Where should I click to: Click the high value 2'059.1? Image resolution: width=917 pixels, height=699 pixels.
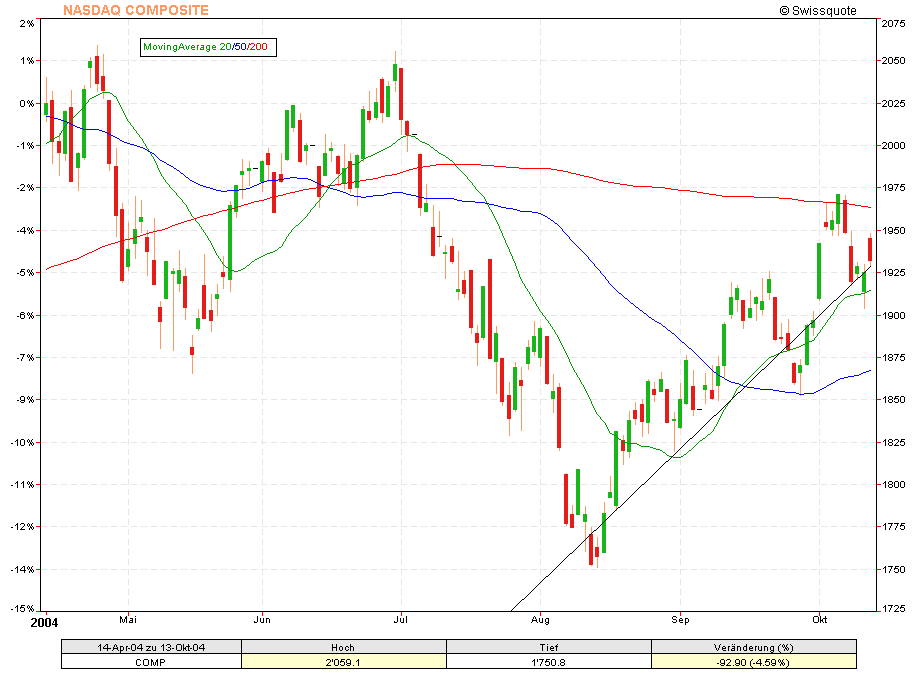(x=343, y=662)
